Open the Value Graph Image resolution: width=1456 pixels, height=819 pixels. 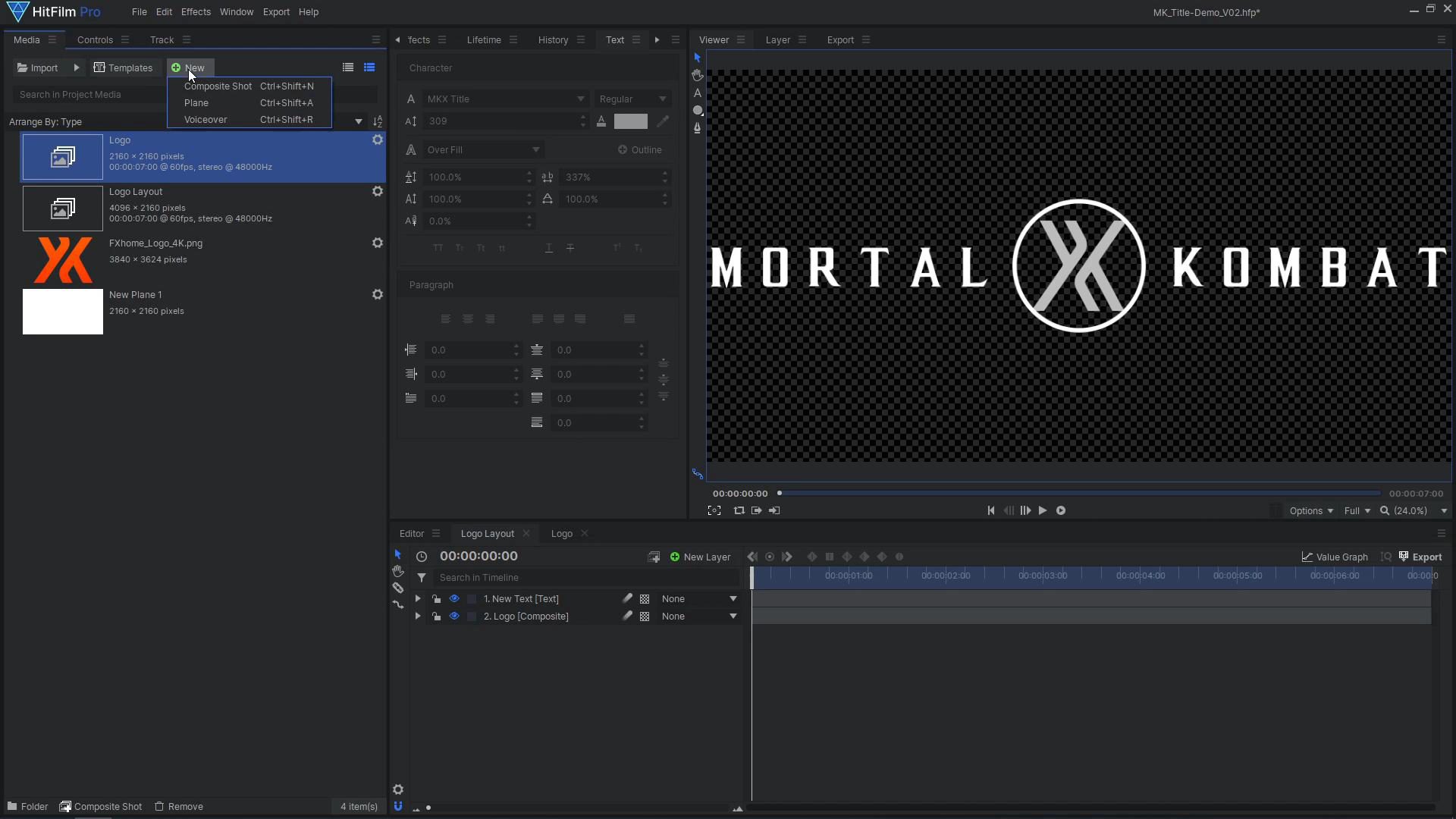click(1335, 557)
